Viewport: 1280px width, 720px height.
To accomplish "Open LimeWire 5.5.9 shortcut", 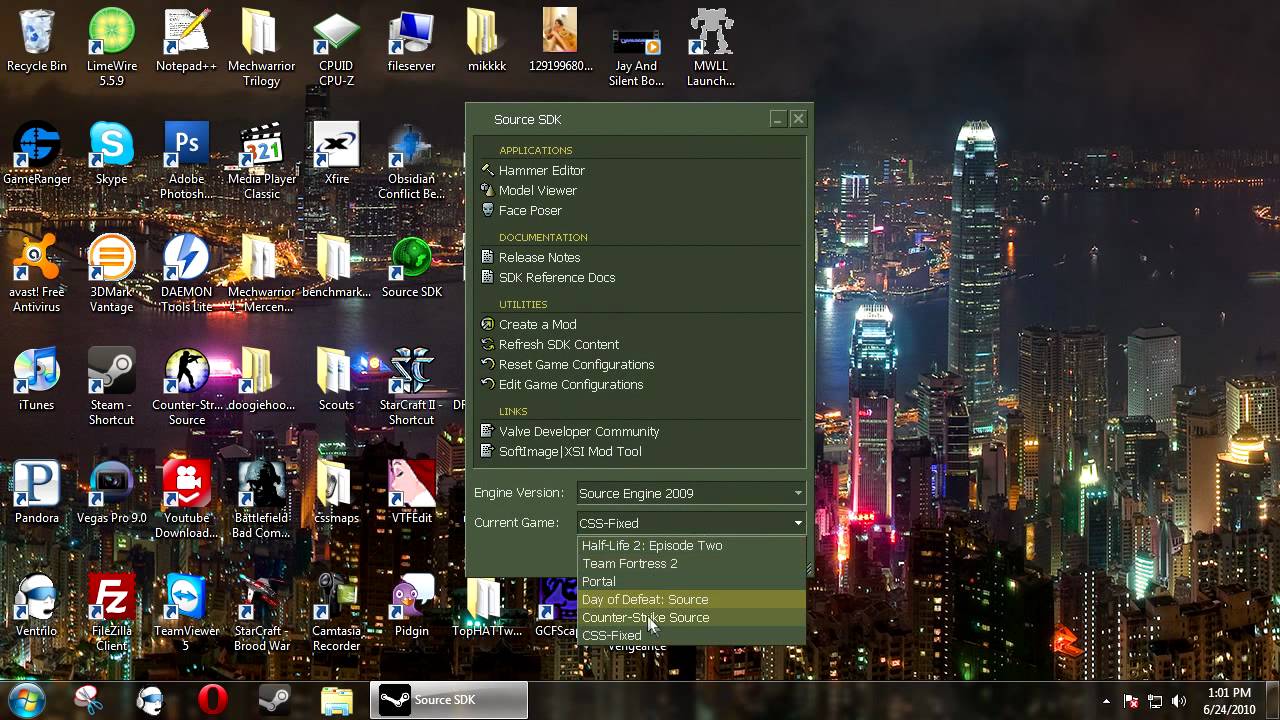I will pos(111,47).
